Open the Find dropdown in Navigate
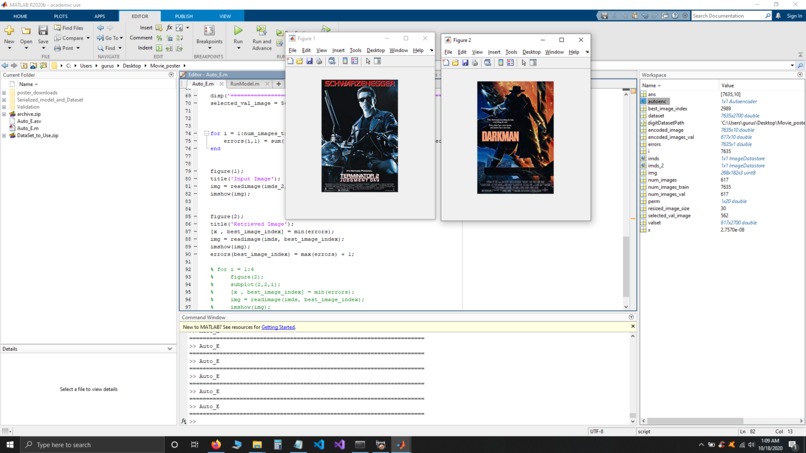 (x=109, y=48)
